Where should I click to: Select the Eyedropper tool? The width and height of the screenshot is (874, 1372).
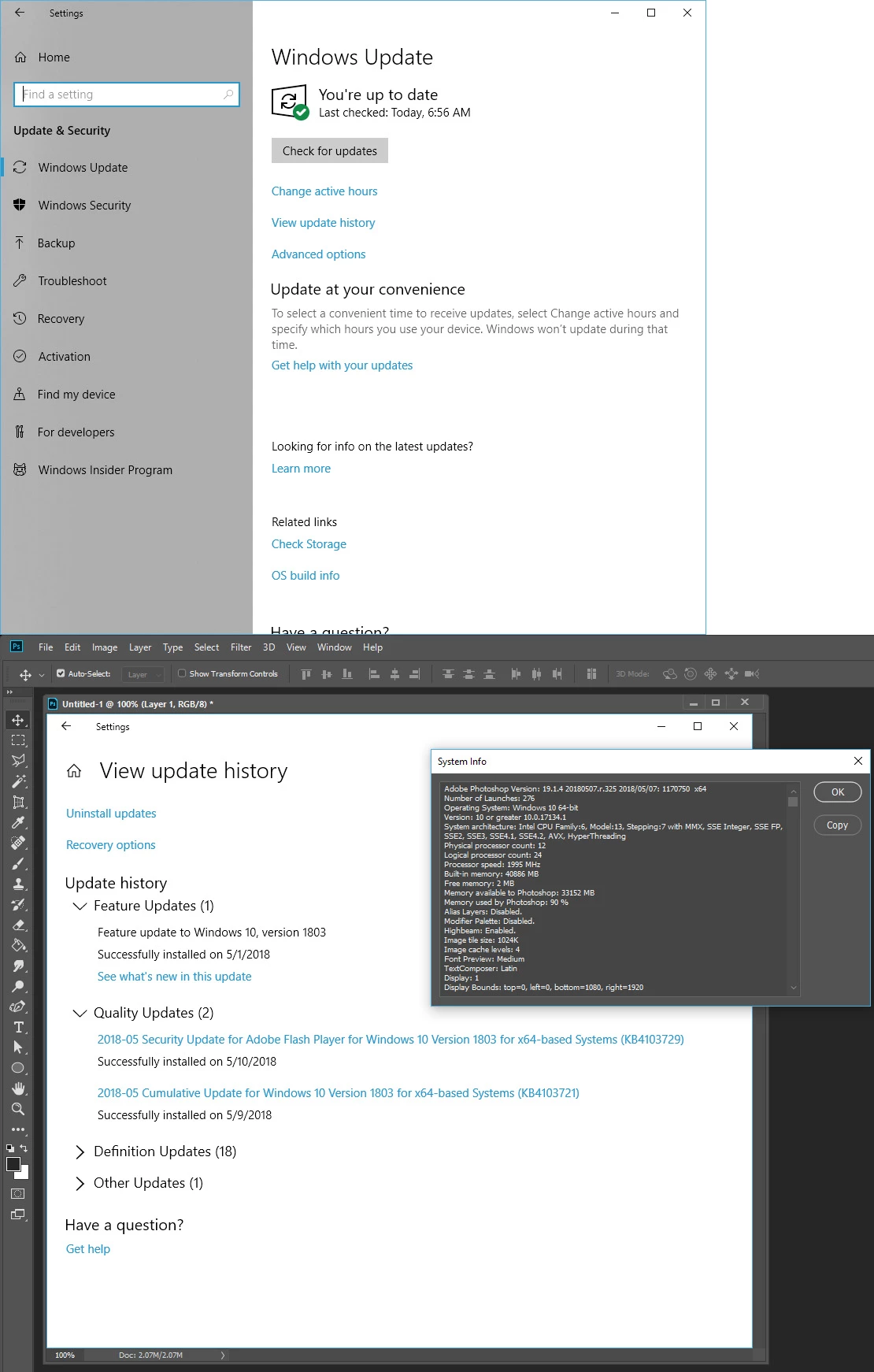point(18,822)
